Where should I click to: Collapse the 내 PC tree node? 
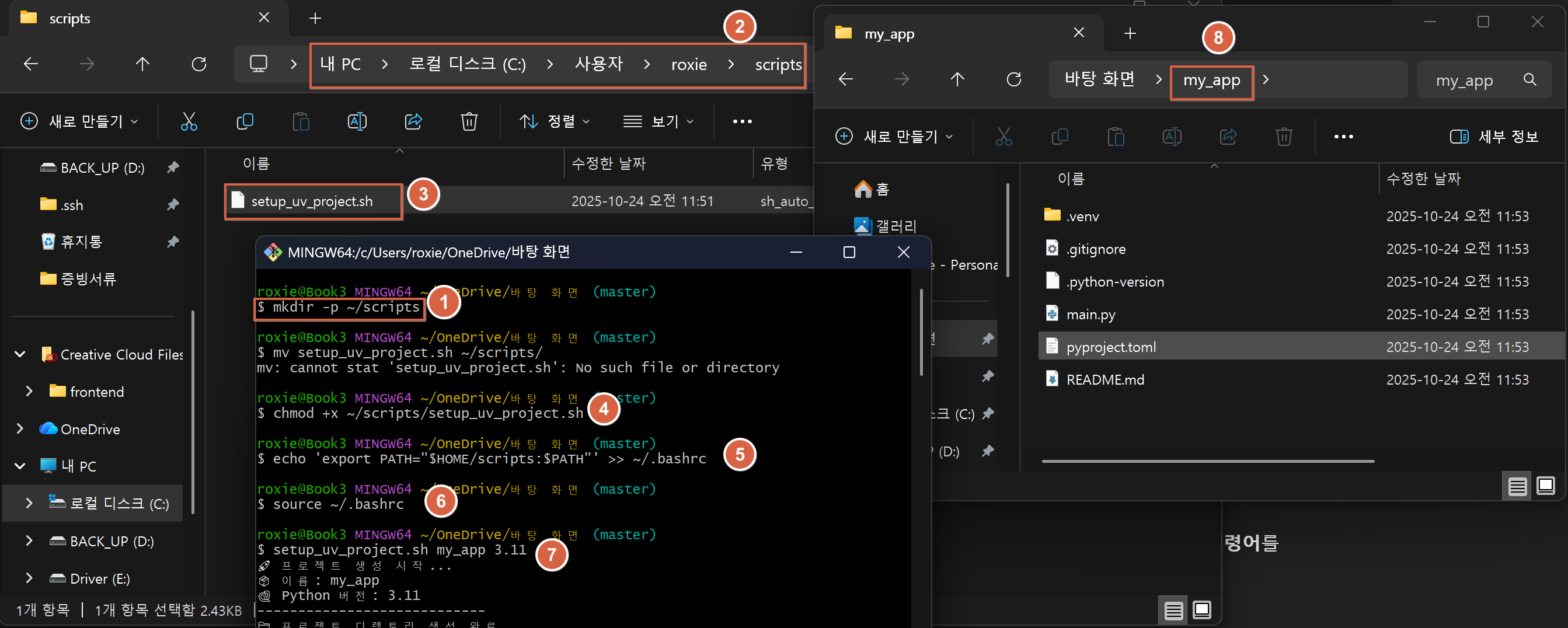click(20, 466)
